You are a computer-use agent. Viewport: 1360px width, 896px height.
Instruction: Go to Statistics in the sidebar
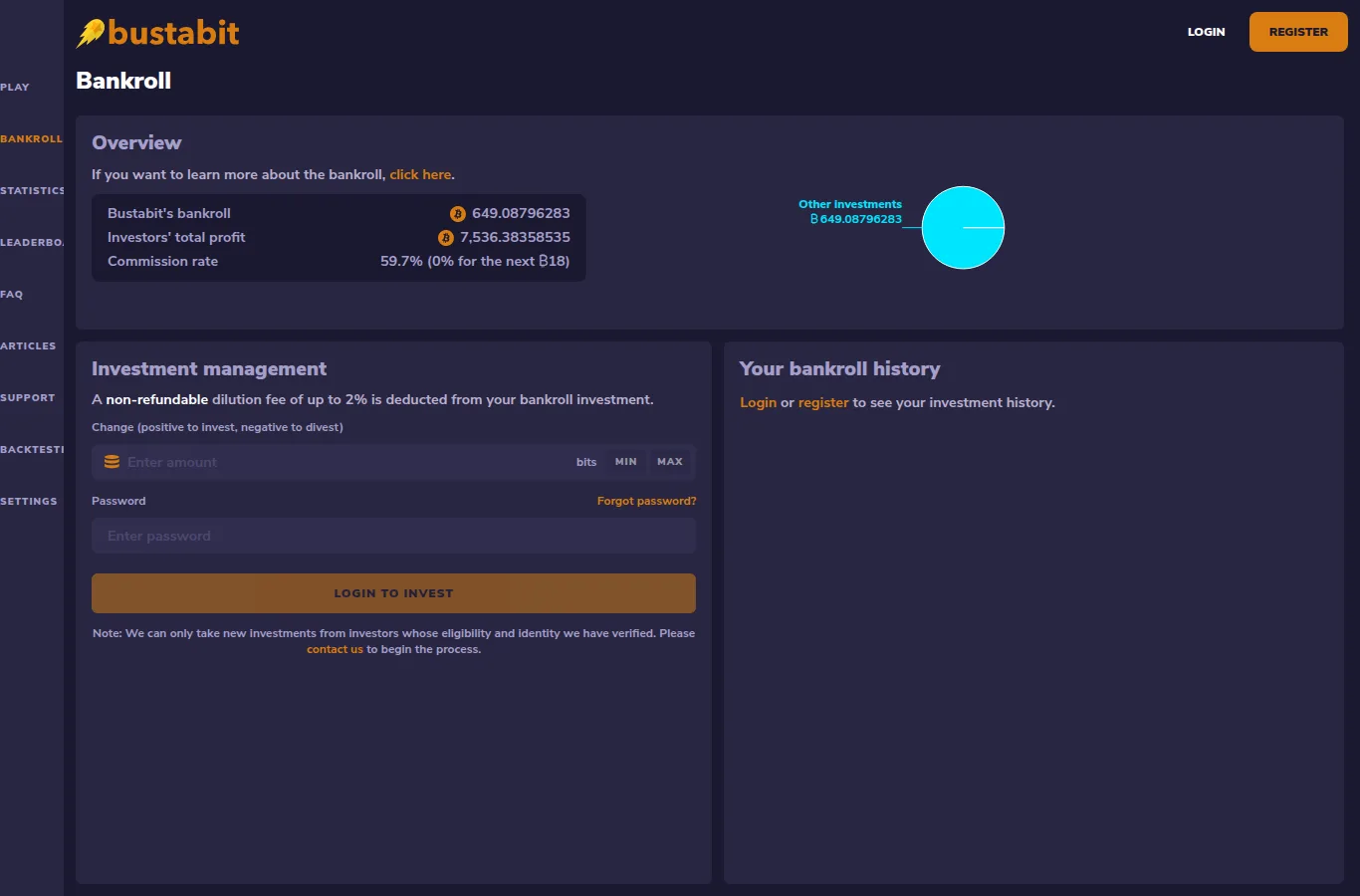(32, 191)
